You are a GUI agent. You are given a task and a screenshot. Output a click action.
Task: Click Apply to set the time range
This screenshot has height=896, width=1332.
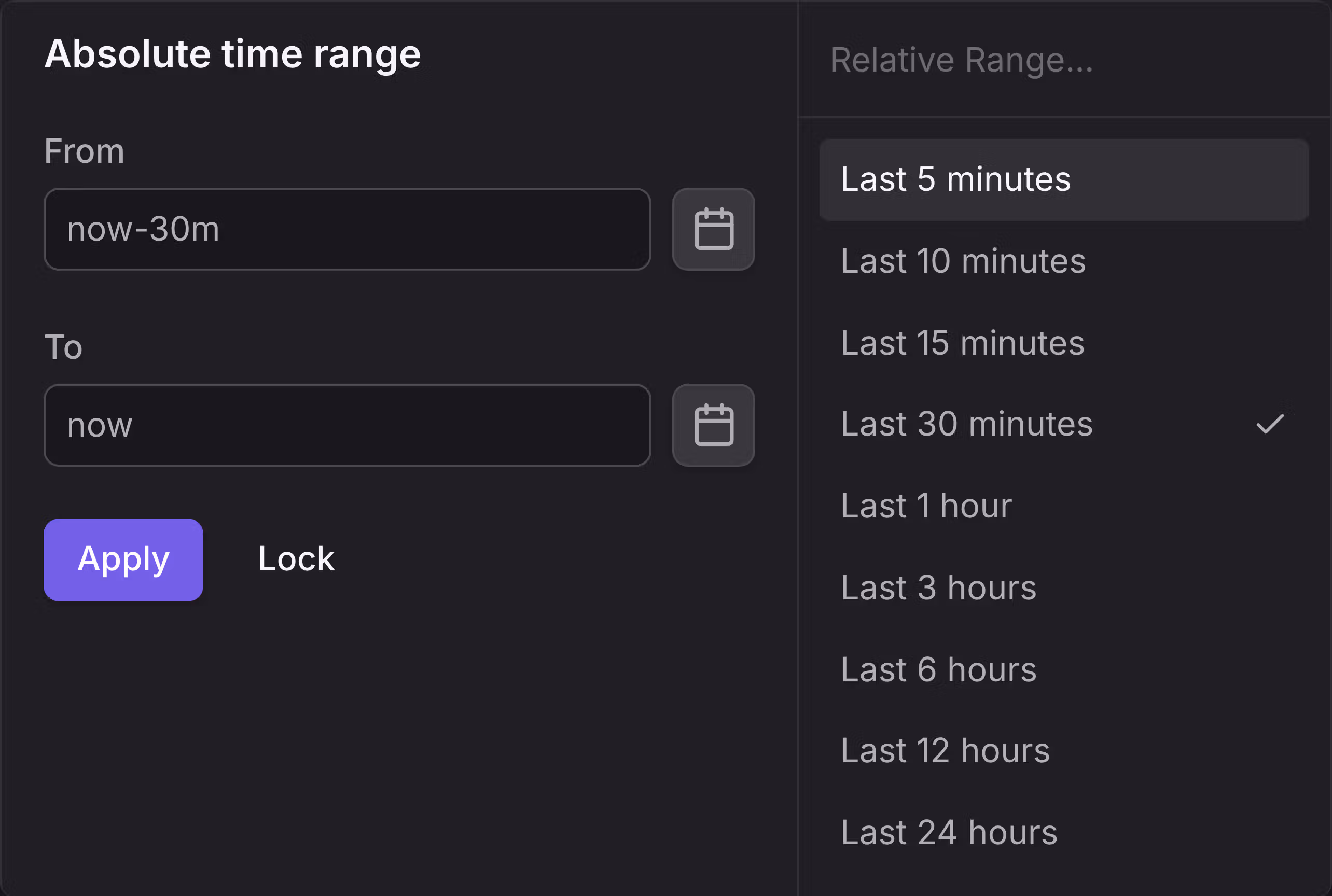[123, 559]
